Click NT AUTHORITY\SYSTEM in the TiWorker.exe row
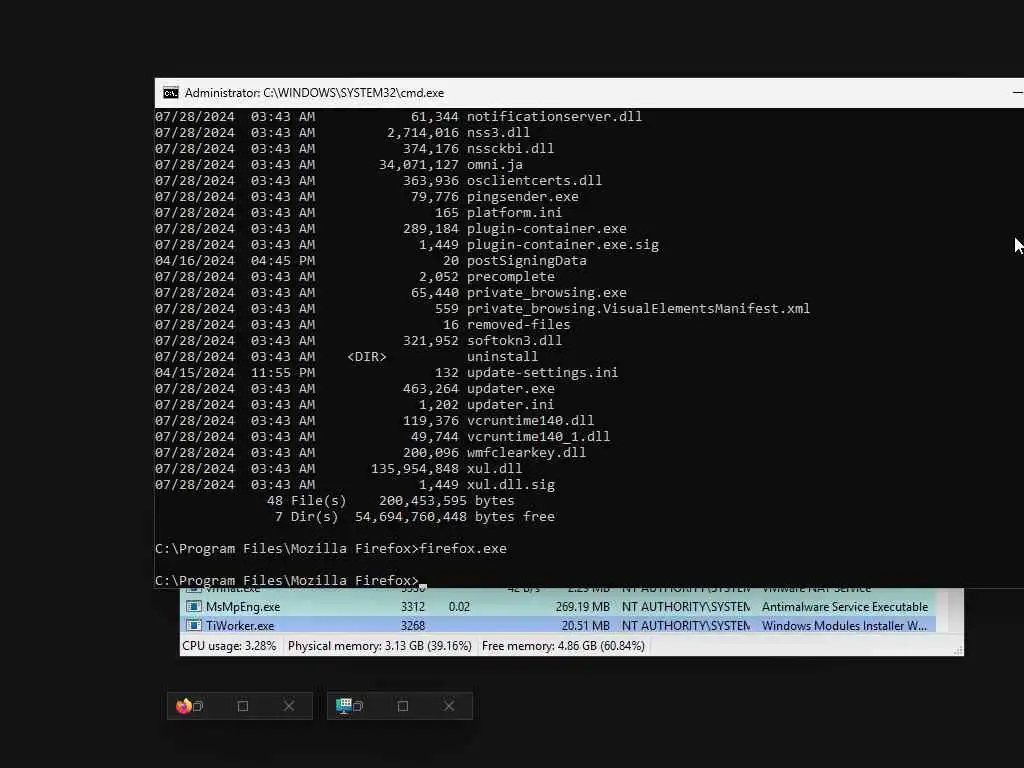 [686, 626]
